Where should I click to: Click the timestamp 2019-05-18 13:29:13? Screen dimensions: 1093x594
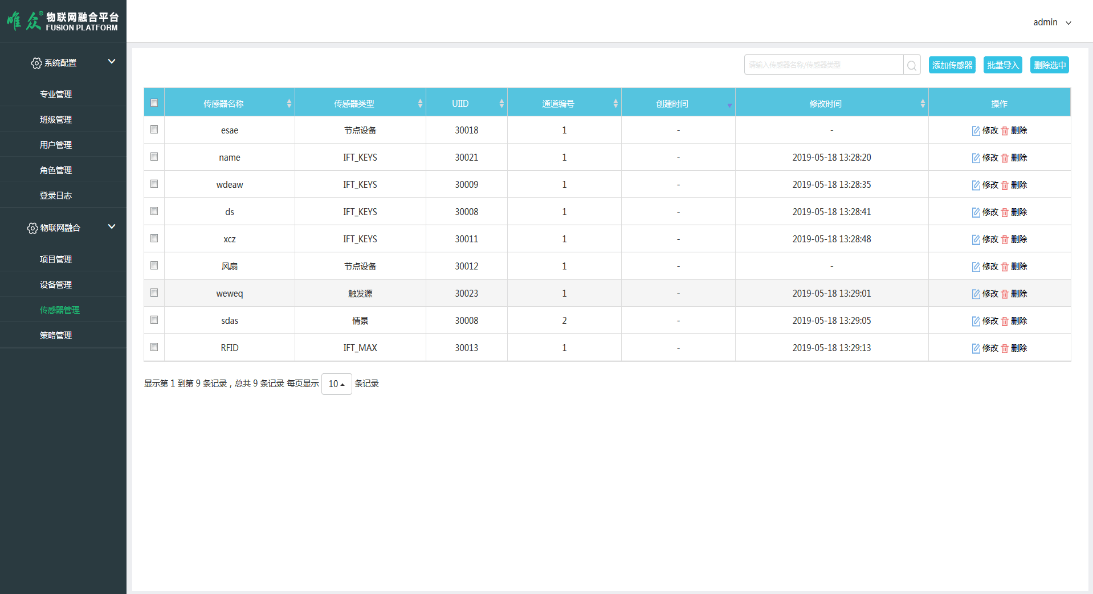832,348
